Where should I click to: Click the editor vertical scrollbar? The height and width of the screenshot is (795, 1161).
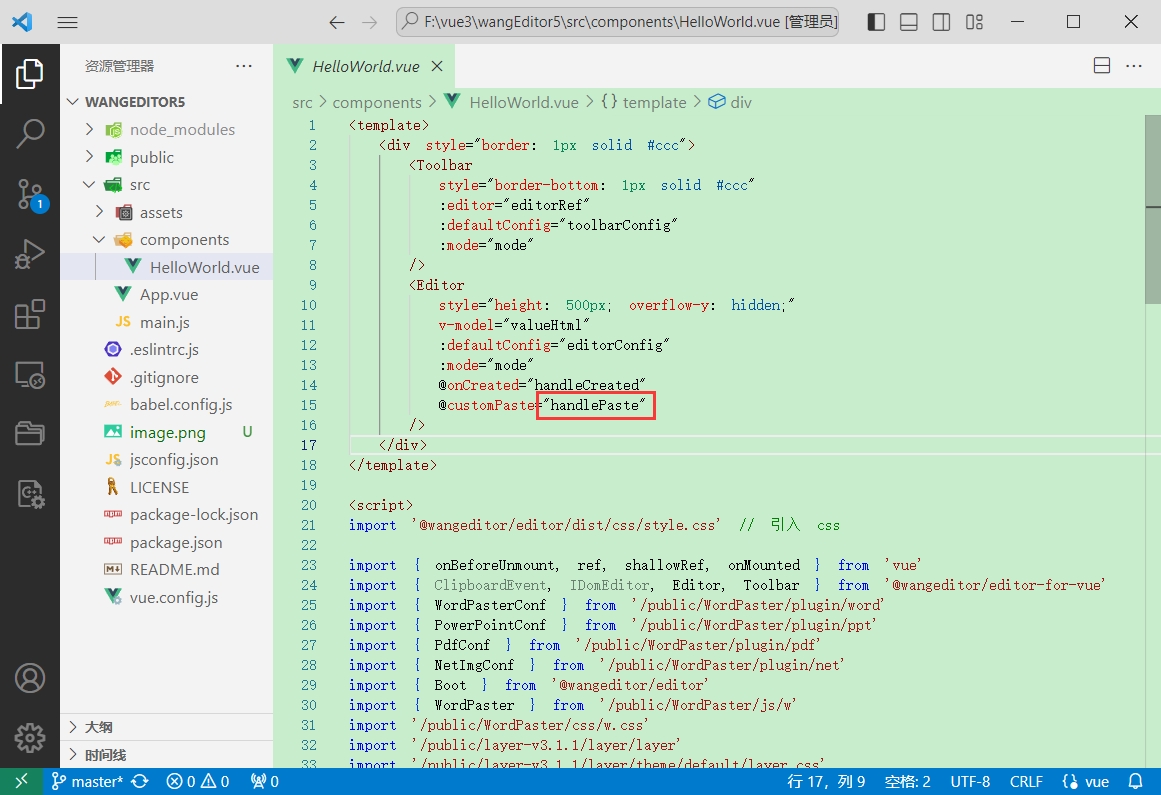(1152, 210)
